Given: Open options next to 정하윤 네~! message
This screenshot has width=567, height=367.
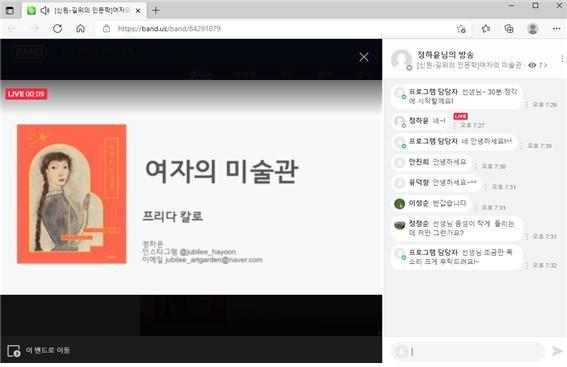Looking at the screenshot, I should [x=454, y=125].
